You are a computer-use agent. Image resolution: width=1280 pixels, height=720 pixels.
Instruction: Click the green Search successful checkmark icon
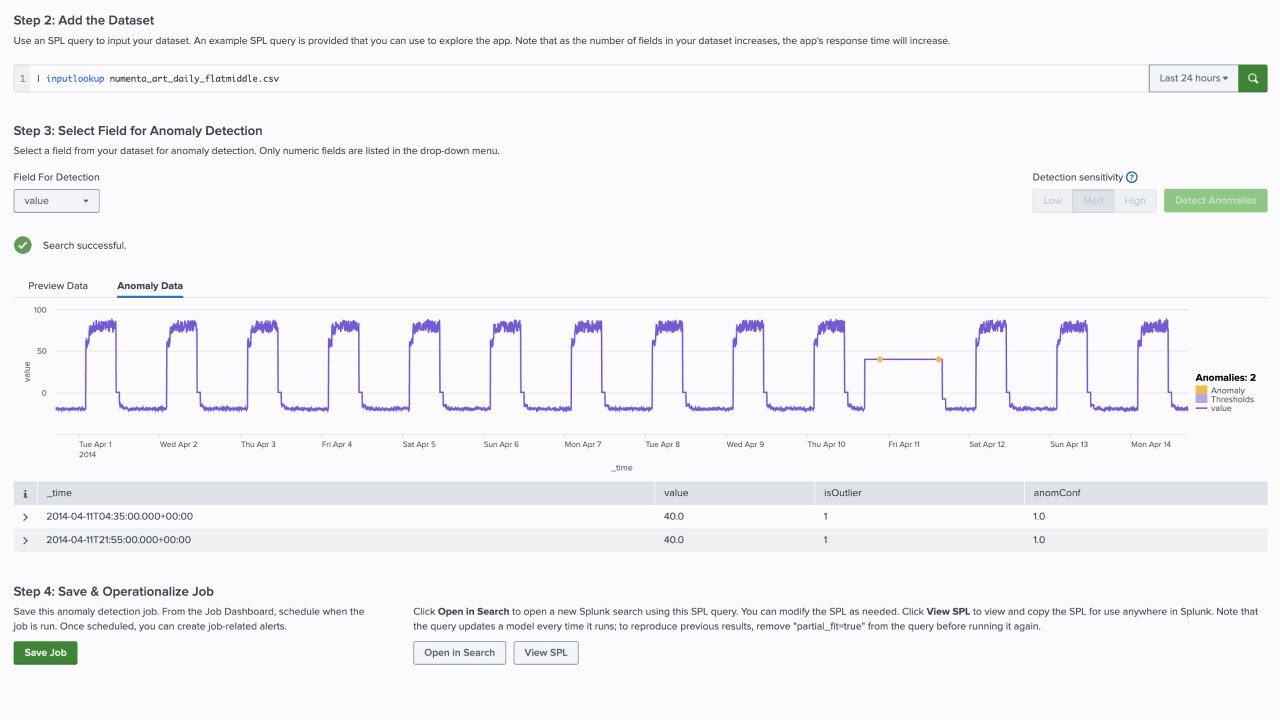[23, 245]
